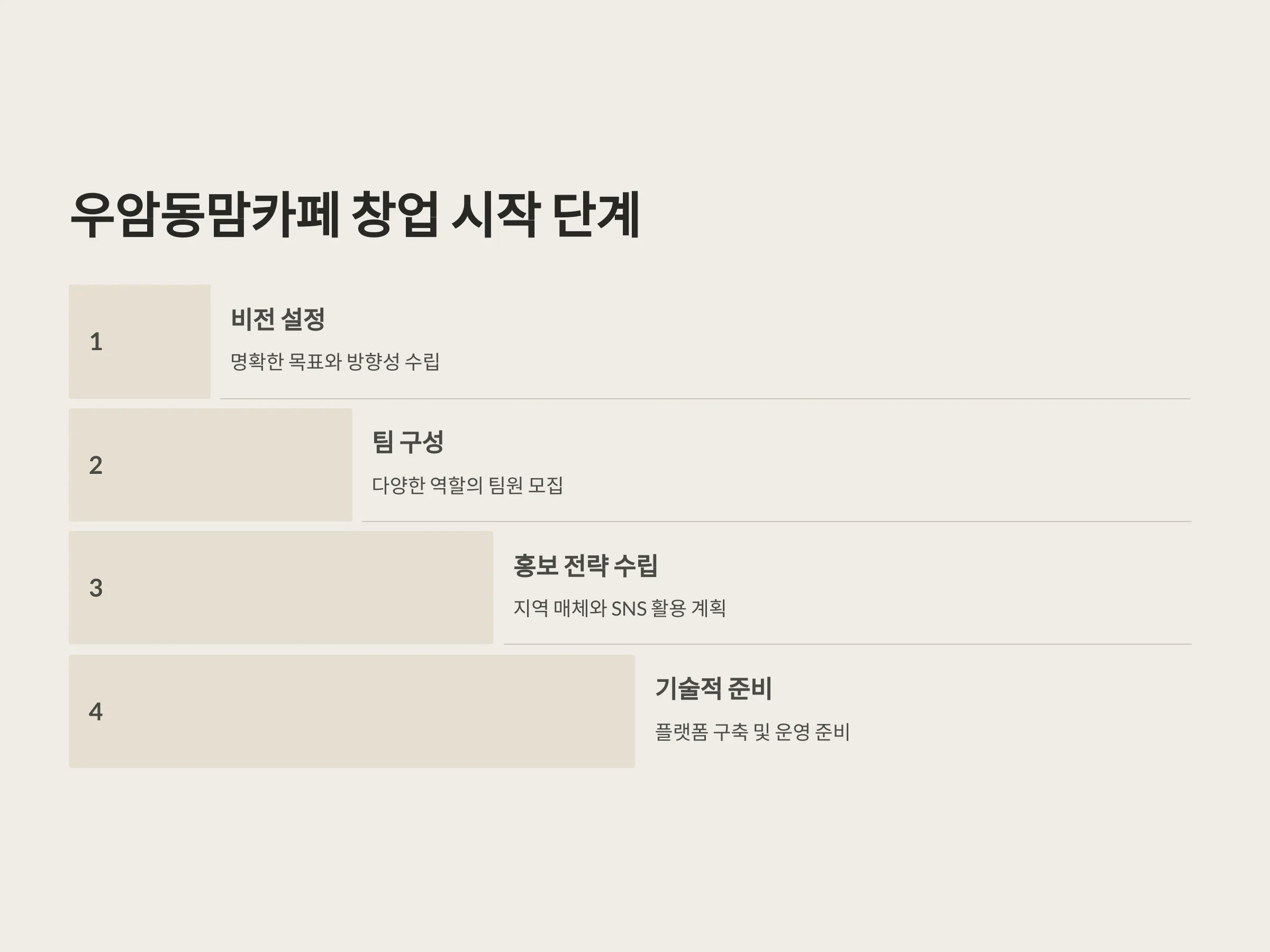Click the 비전 설정 heading

278,319
